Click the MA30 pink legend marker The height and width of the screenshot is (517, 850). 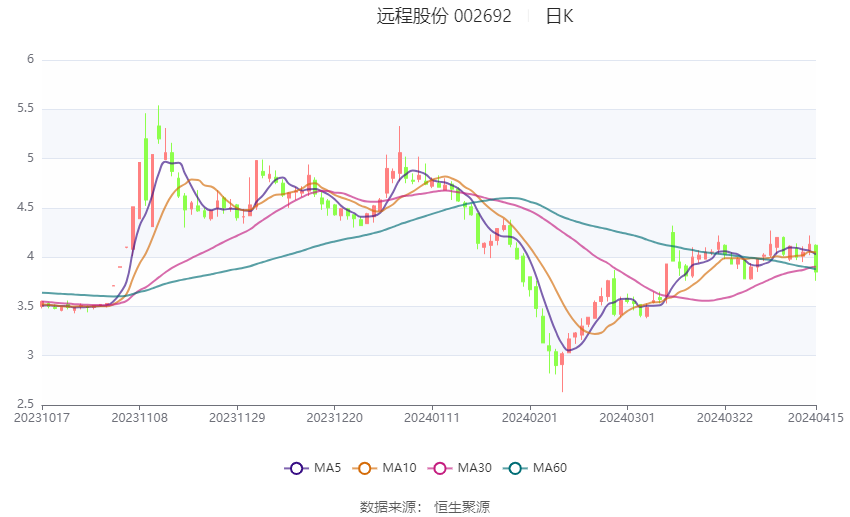[x=440, y=468]
